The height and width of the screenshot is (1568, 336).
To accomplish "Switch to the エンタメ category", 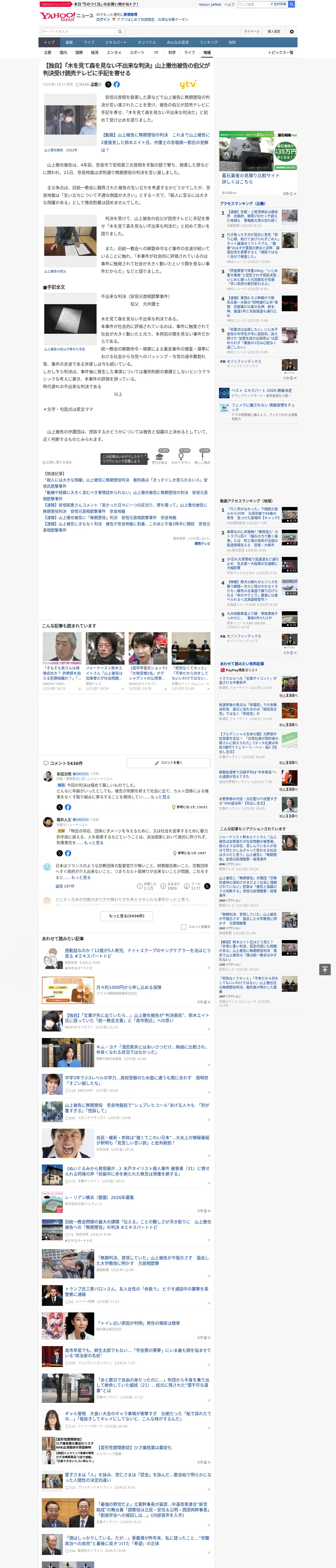I will click(114, 52).
